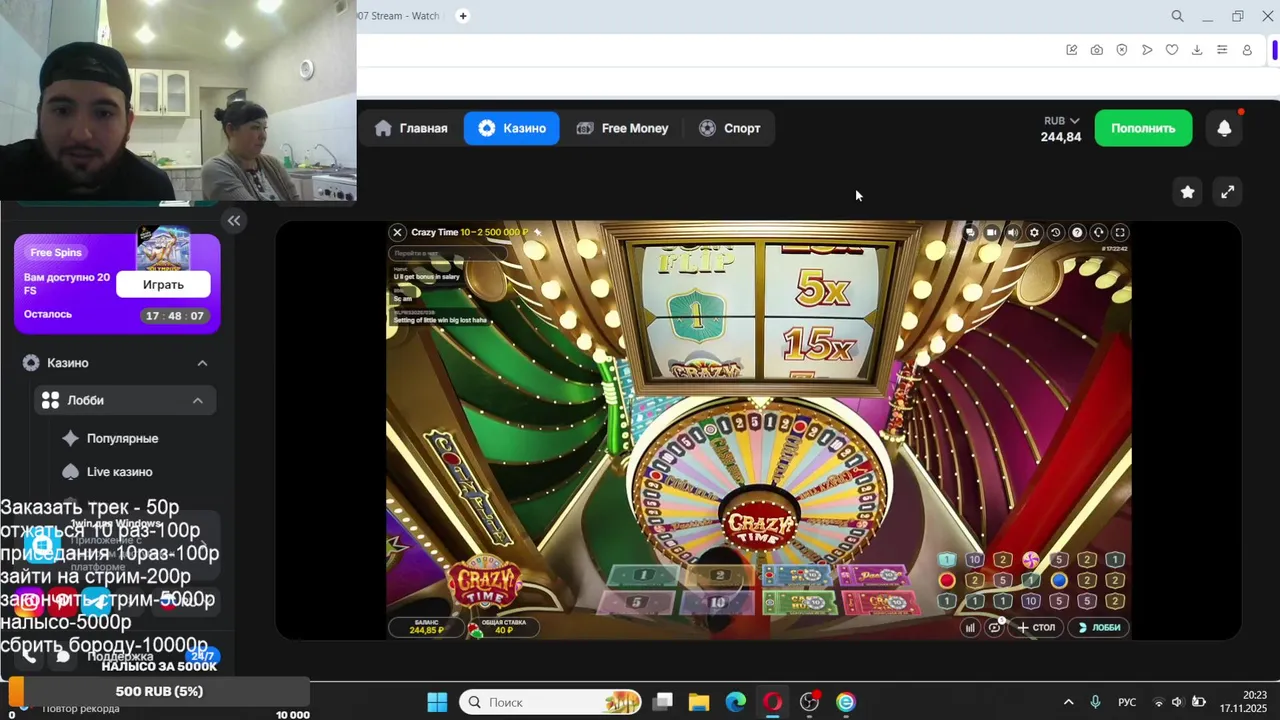
Task: Click the 17:48:07 countdown timer
Action: coord(174,316)
